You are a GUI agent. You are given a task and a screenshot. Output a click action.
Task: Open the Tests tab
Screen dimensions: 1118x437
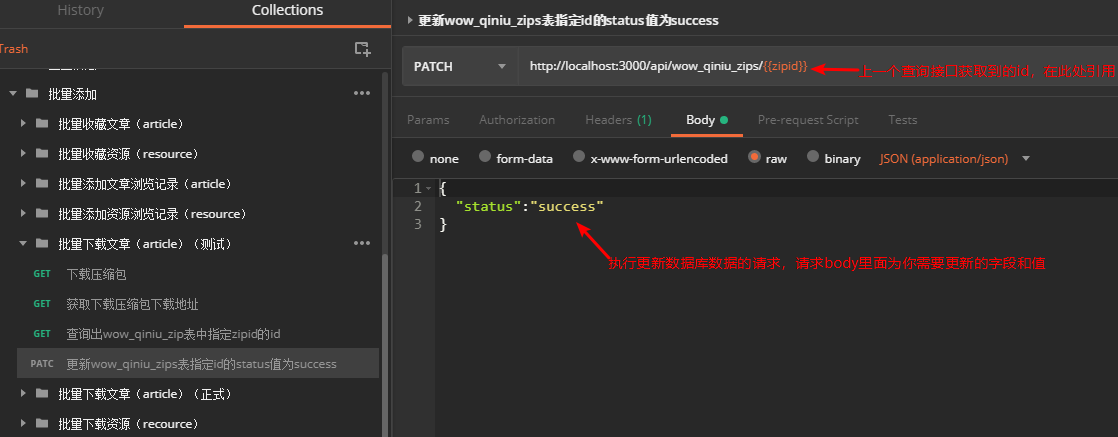[x=903, y=120]
